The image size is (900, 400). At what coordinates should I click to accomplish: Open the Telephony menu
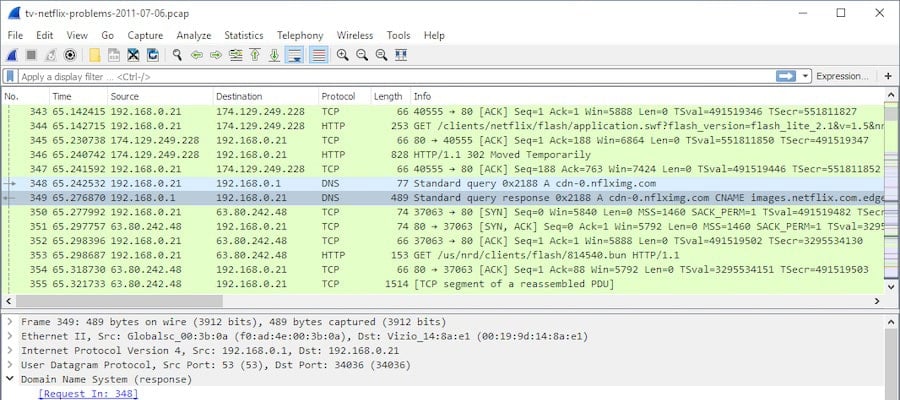(300, 36)
